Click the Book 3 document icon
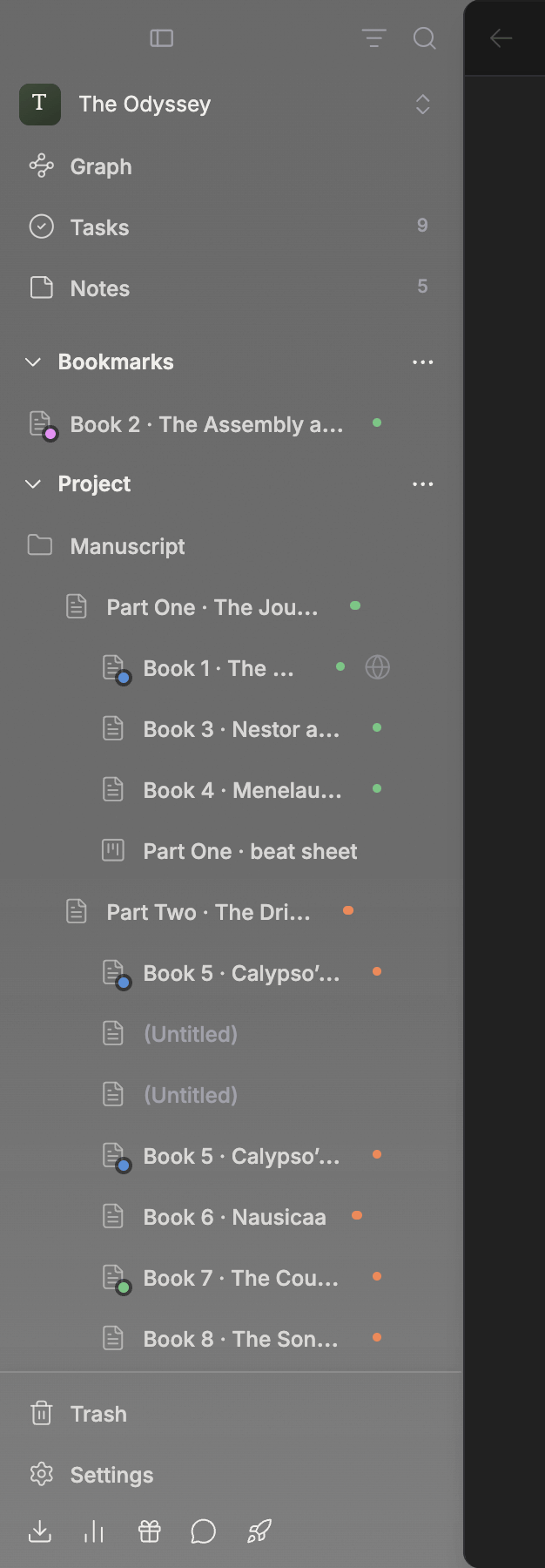The image size is (545, 1568). point(113,728)
